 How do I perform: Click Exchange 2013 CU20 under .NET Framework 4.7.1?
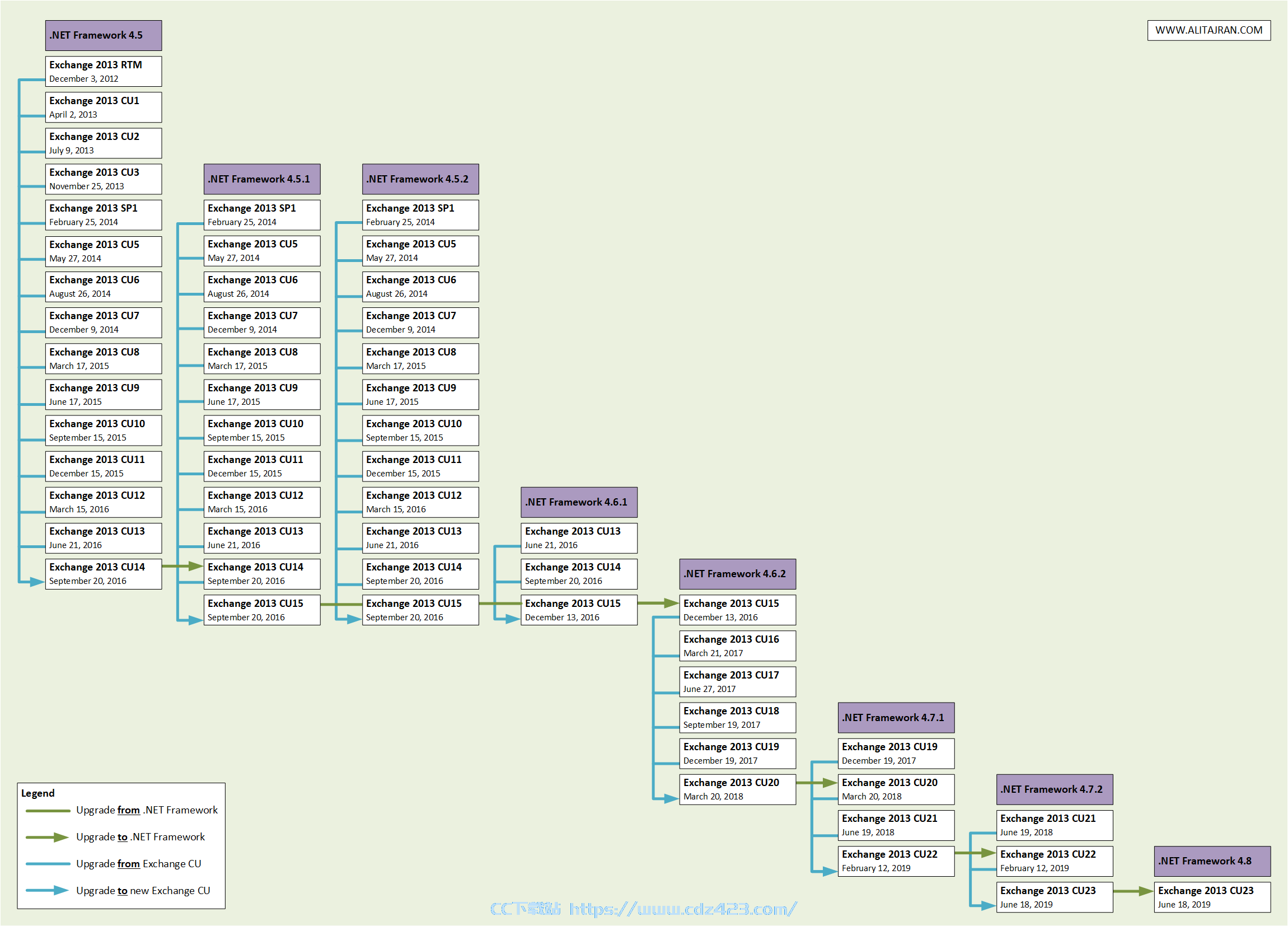pyautogui.click(x=896, y=789)
